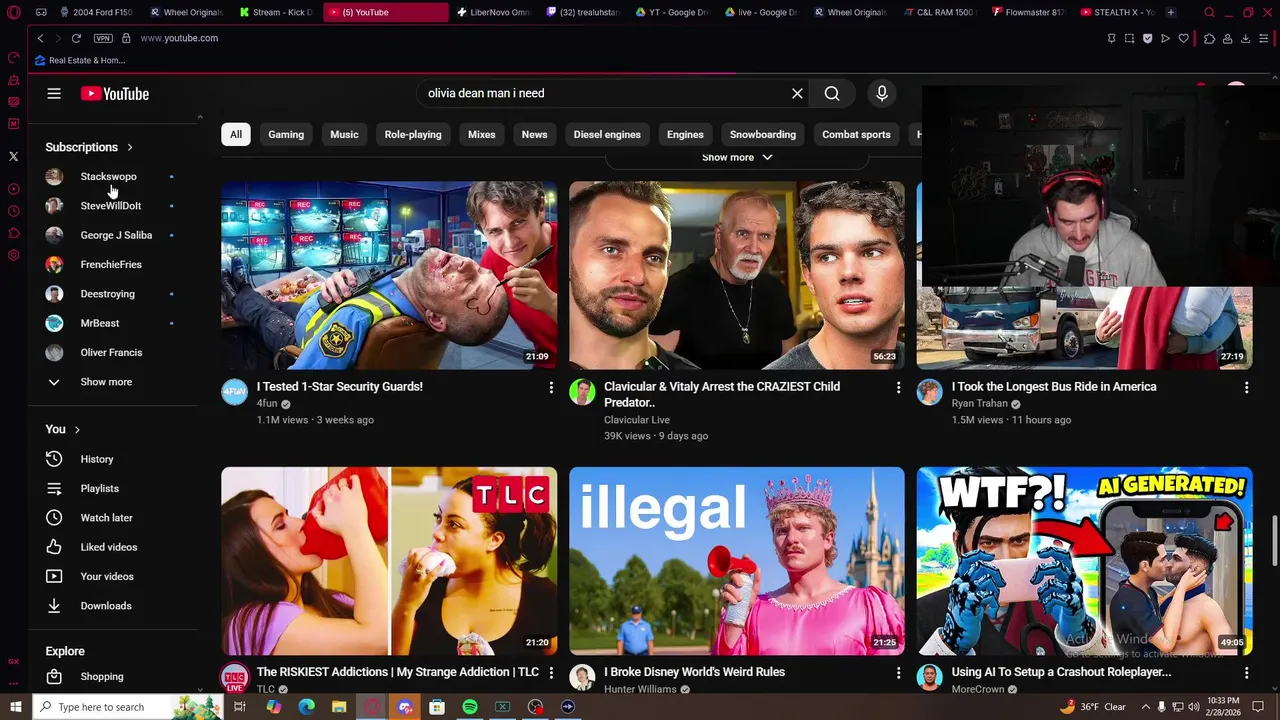The width and height of the screenshot is (1280, 720).
Task: Open Clavicular Live channel name
Action: pyautogui.click(x=637, y=420)
